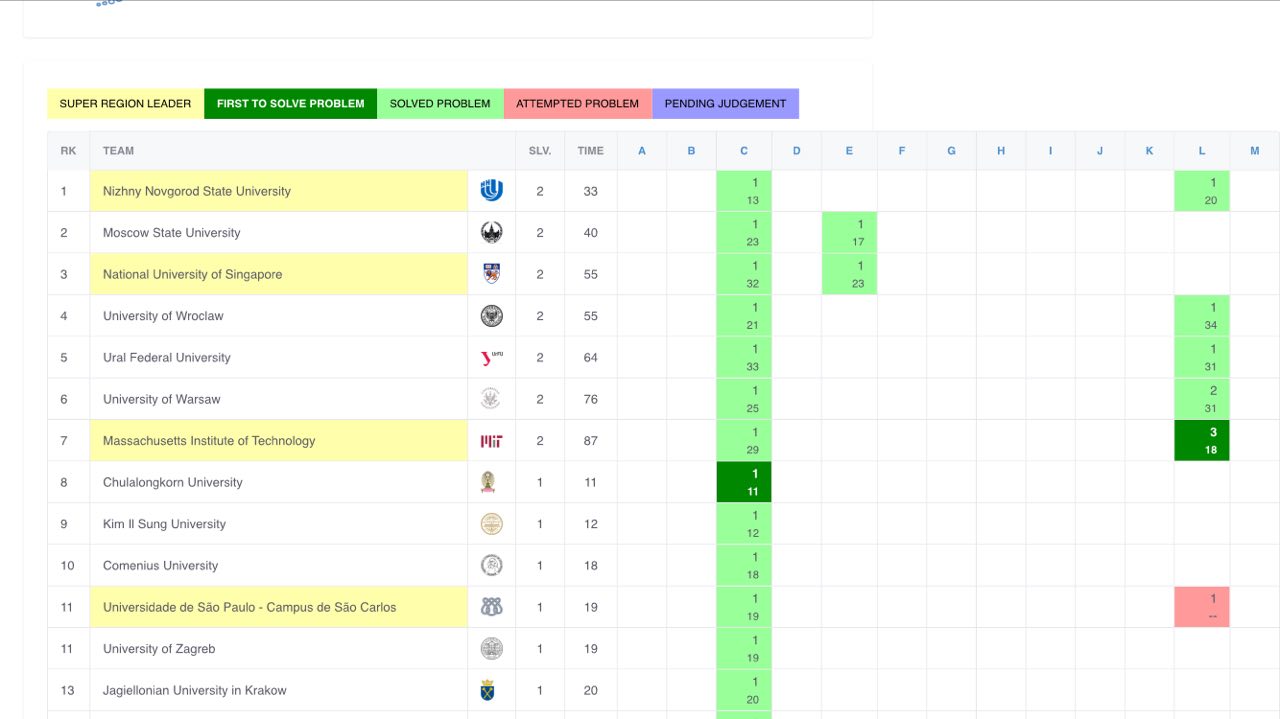Click the Super Region Leader legend swatch

tap(125, 104)
